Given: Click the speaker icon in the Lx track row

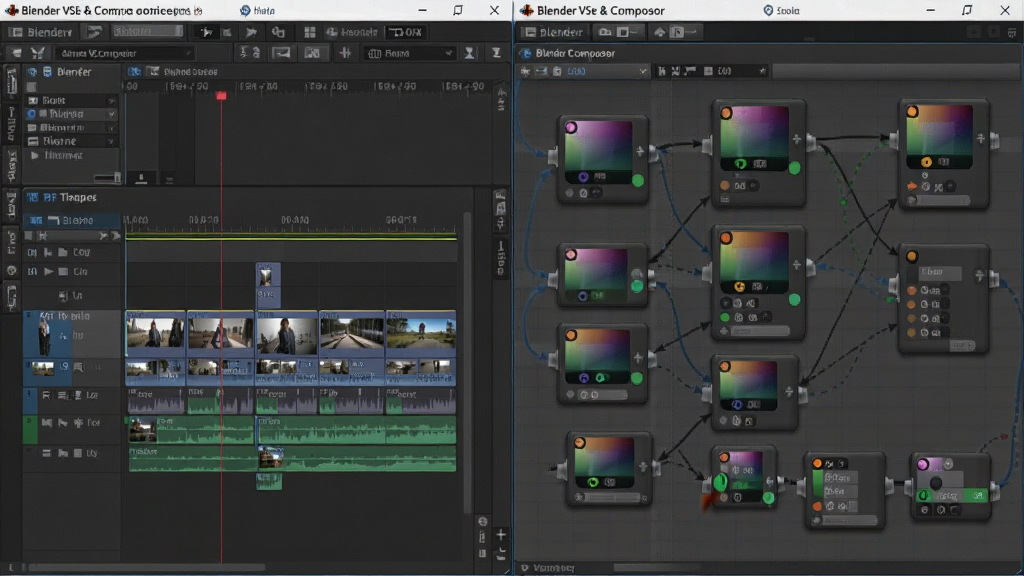Looking at the screenshot, I should click(63, 296).
